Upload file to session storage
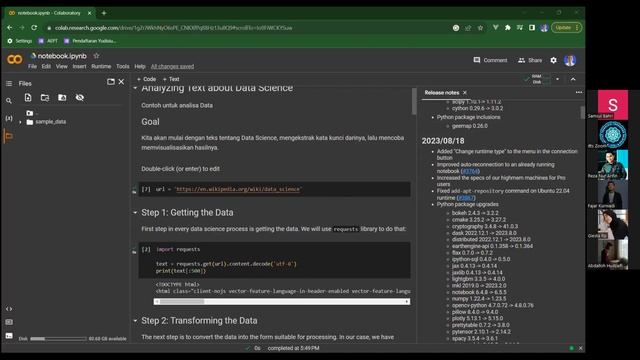Image resolution: width=640 pixels, height=360 pixels. [28, 98]
